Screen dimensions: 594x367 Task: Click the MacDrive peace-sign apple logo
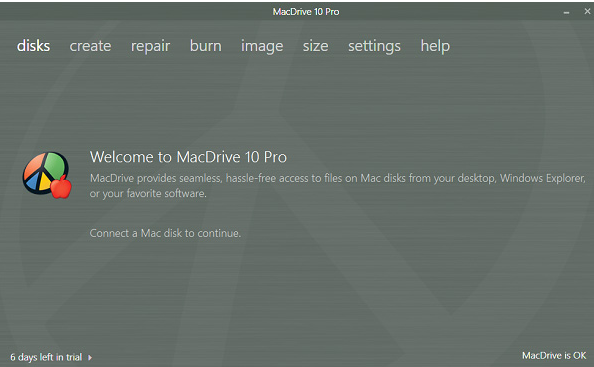47,175
